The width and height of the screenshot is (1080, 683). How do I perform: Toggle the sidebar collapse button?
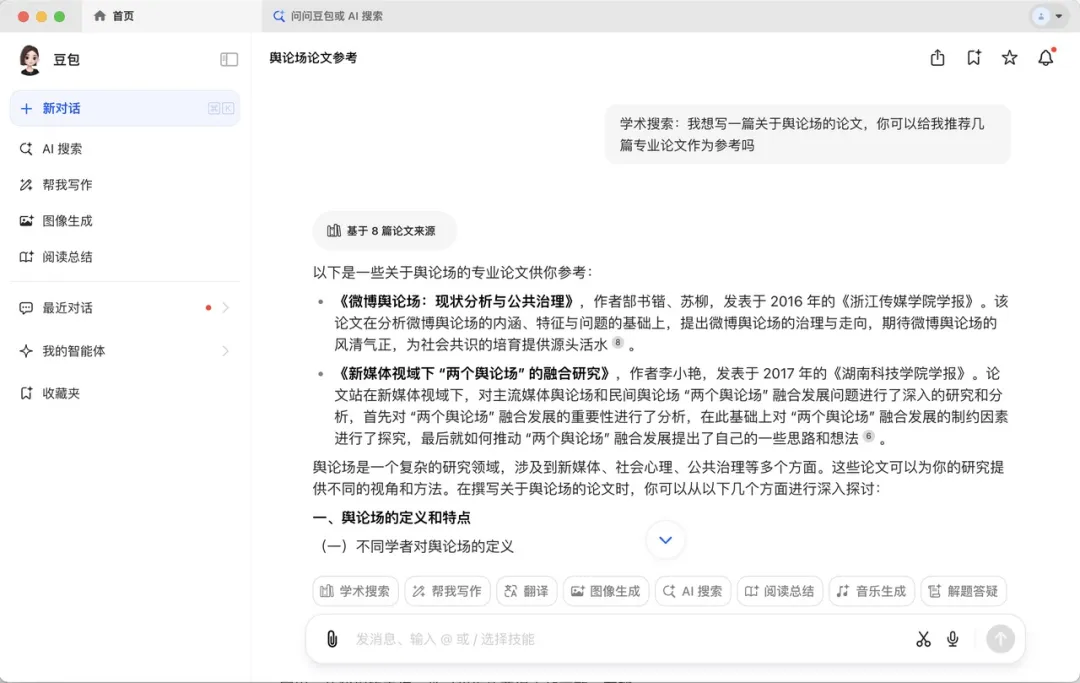point(229,59)
